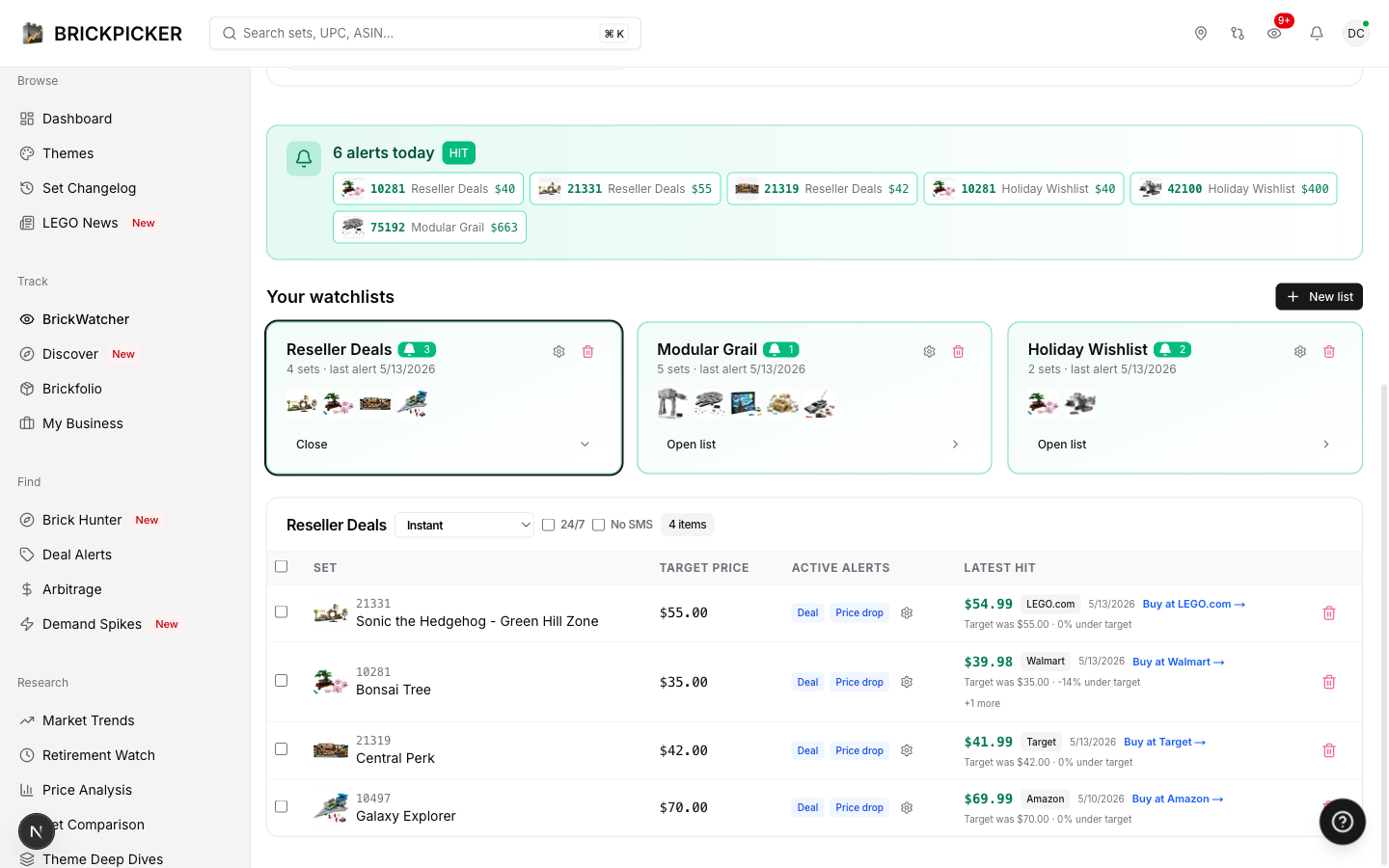Screen dimensions: 1389x868
Task: Check the Central Perk row checkbox
Action: click(x=282, y=748)
